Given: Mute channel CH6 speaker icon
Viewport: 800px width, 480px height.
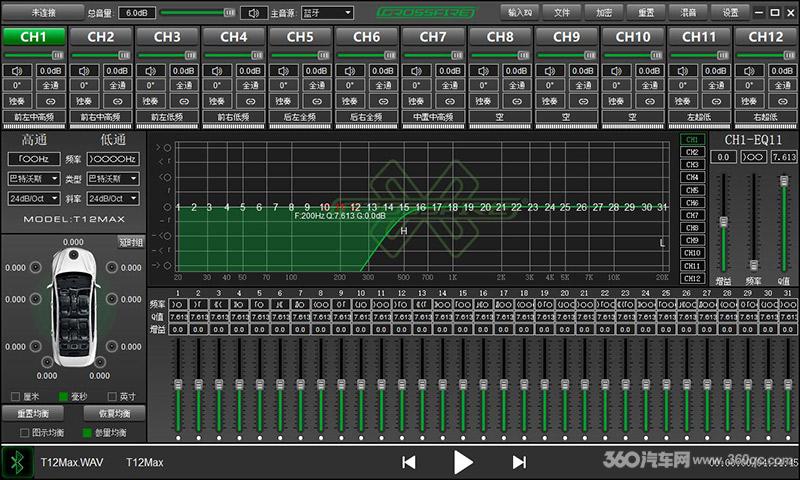Looking at the screenshot, I should pos(350,71).
